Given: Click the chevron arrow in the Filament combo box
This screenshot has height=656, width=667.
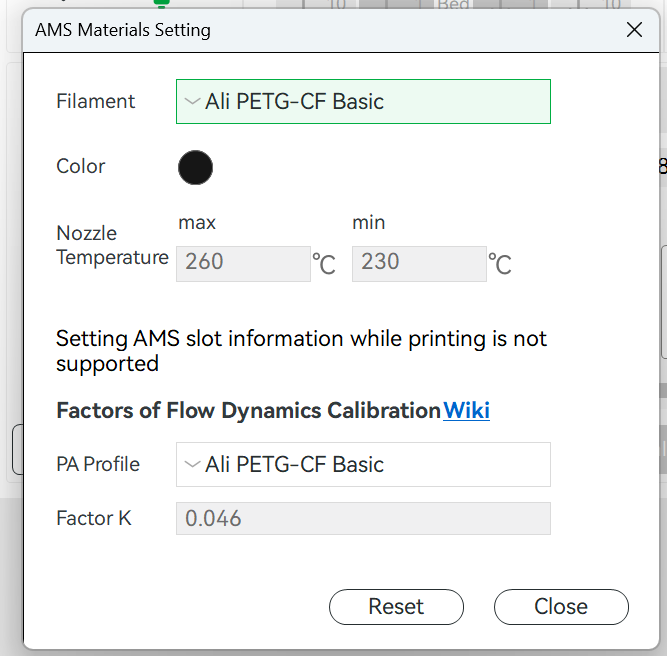Looking at the screenshot, I should (192, 102).
